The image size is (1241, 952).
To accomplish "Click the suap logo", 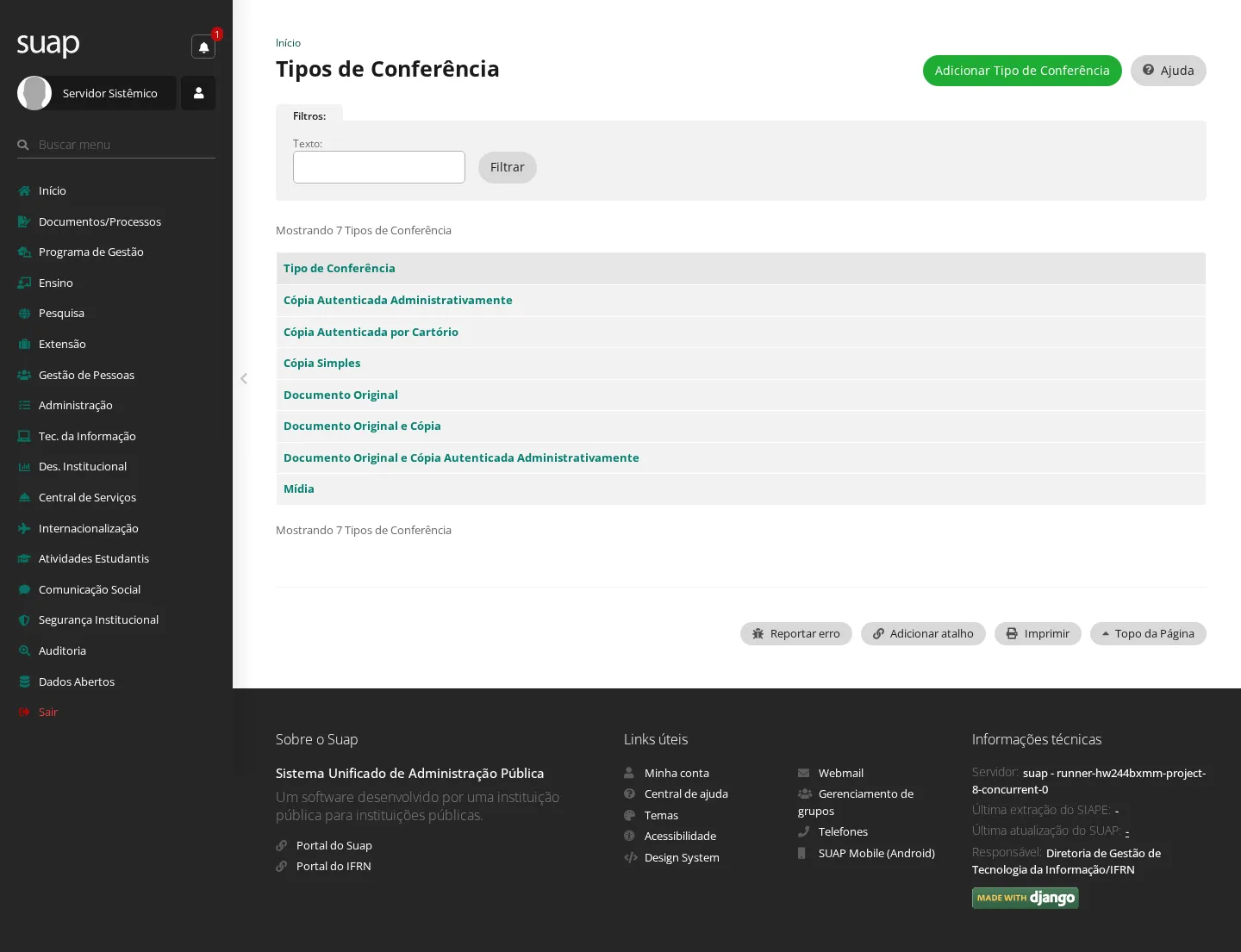I will pyautogui.click(x=48, y=45).
